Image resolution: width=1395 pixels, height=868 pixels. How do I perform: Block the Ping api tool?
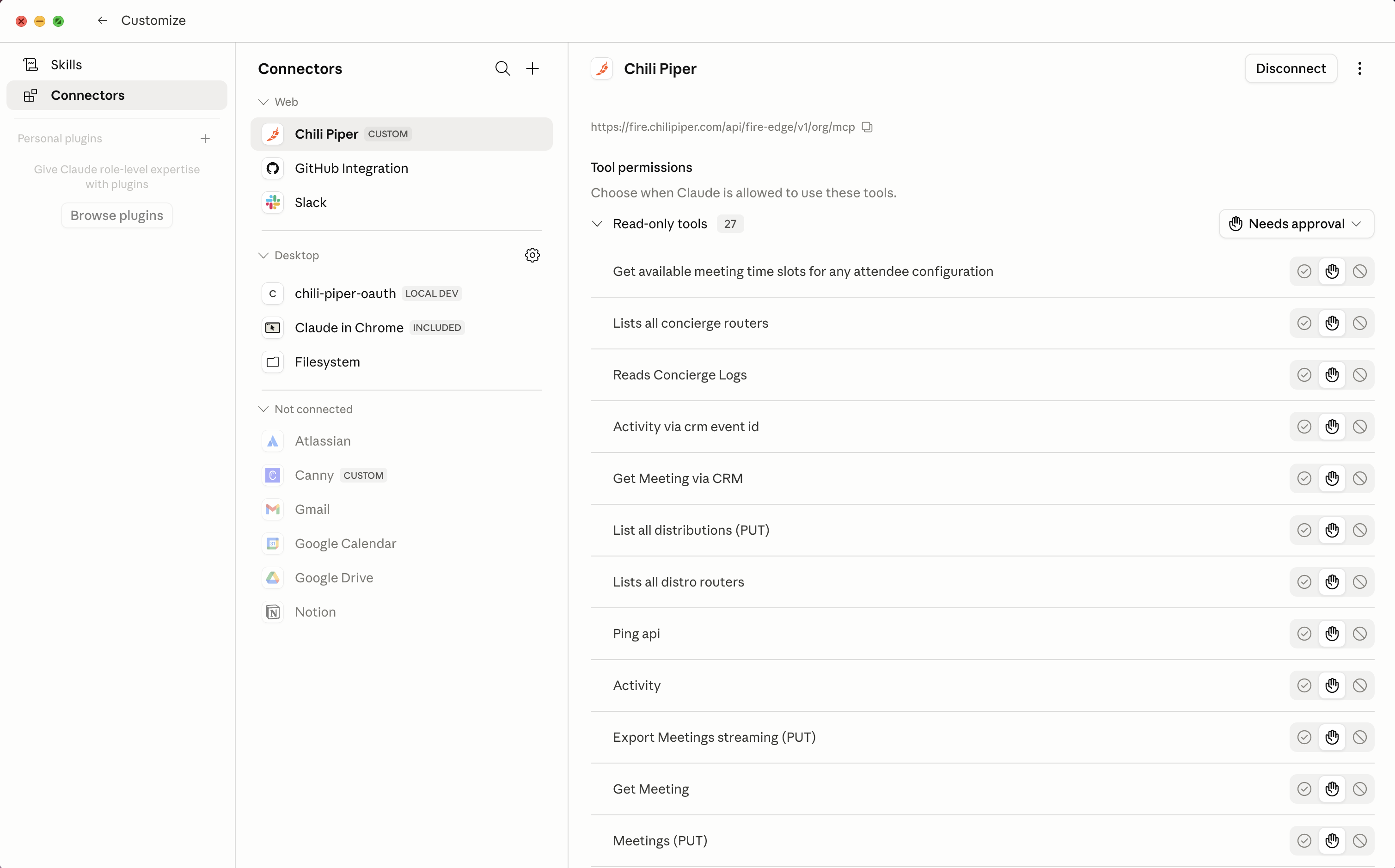pyautogui.click(x=1359, y=634)
